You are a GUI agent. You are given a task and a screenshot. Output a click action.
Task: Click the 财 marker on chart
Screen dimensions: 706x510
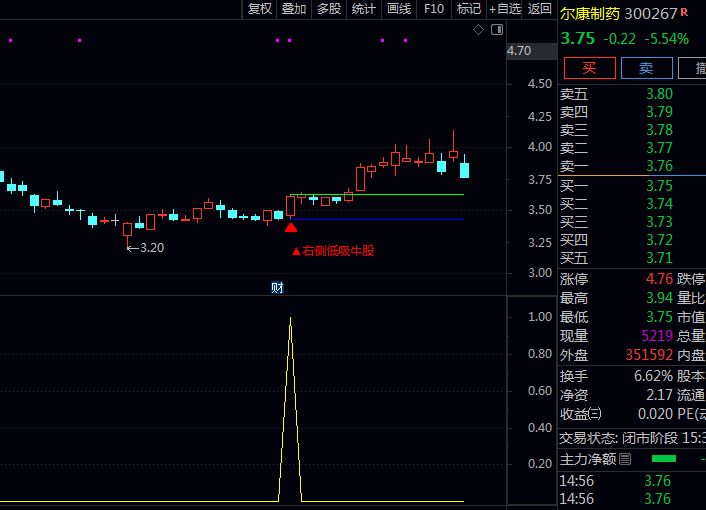pos(277,288)
